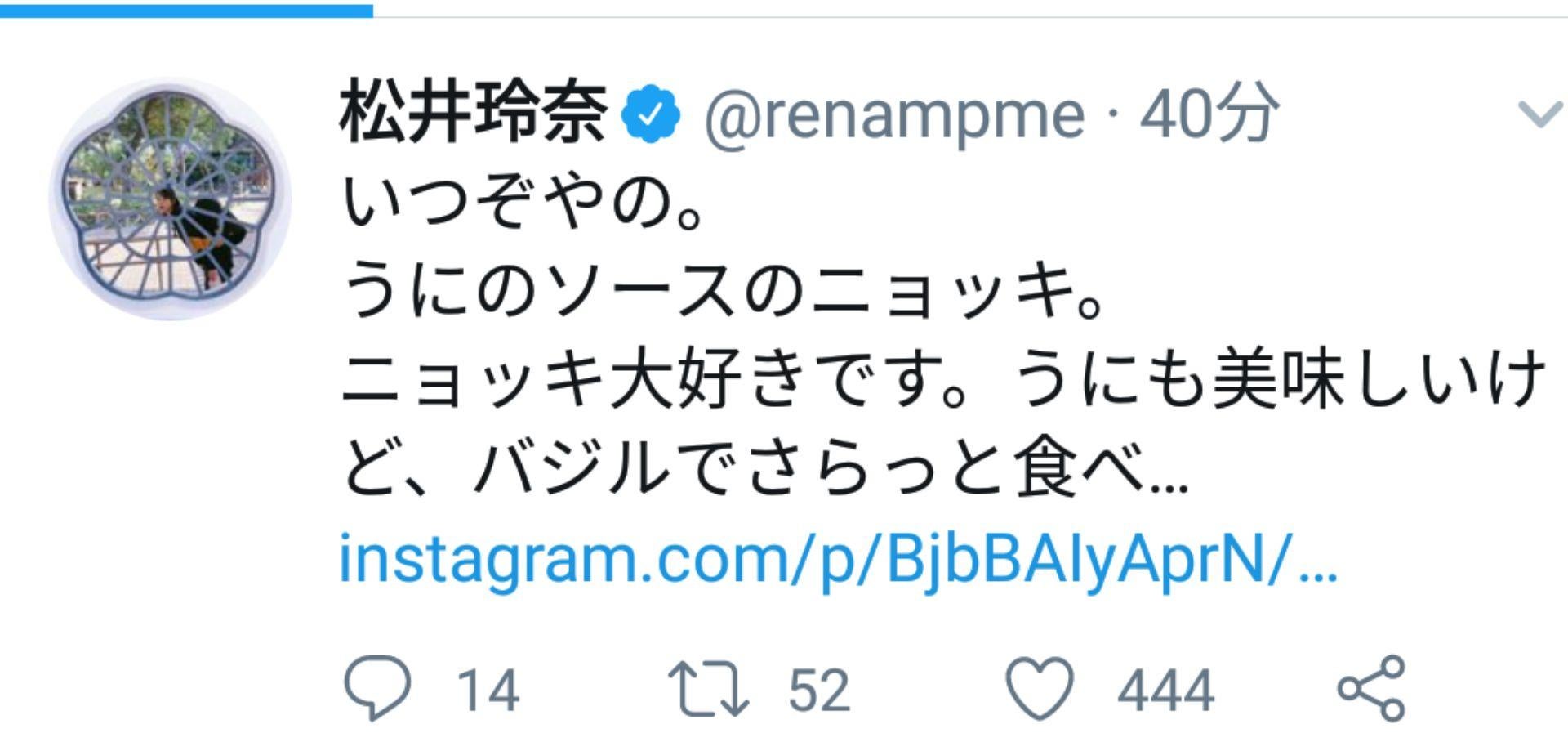Click the 444 likes count
1568x751 pixels.
(1165, 691)
